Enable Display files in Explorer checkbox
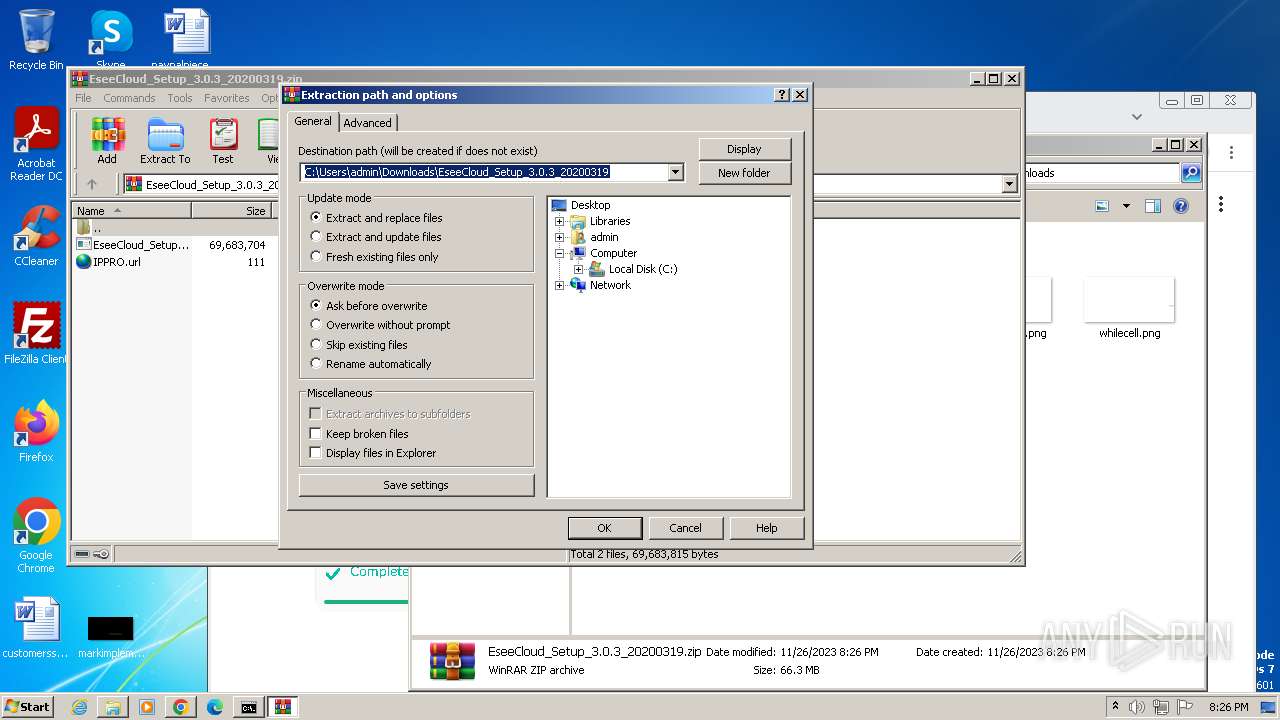1280x720 pixels. pyautogui.click(x=316, y=453)
